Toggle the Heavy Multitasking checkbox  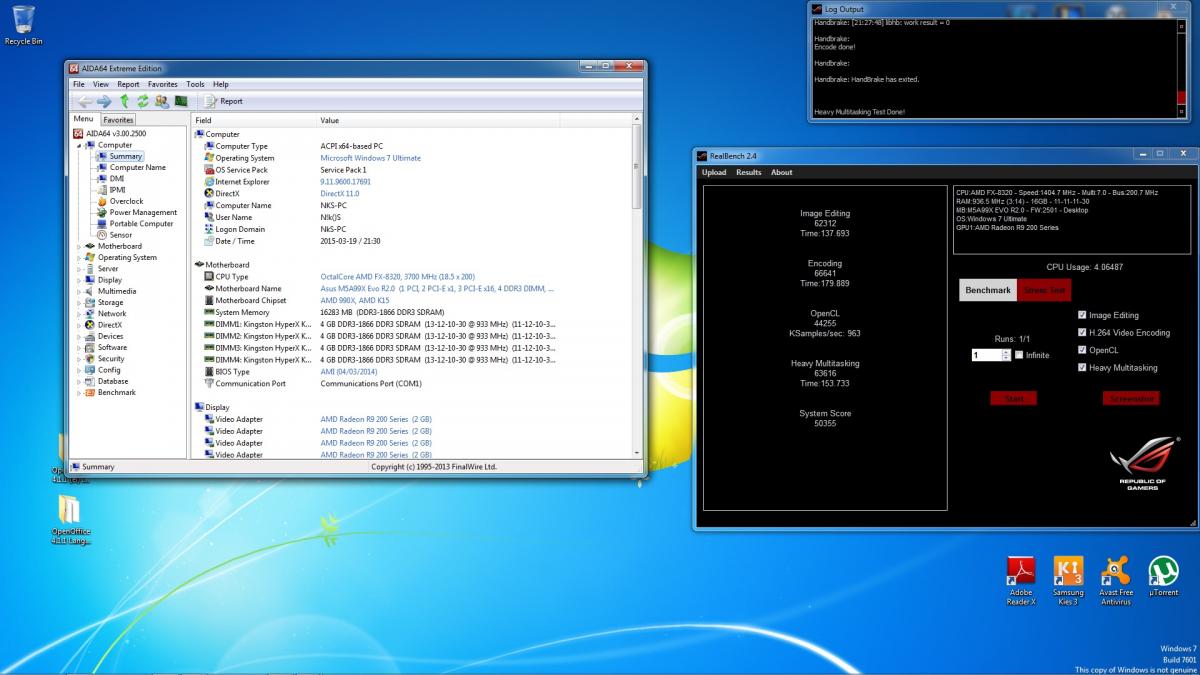click(1082, 368)
